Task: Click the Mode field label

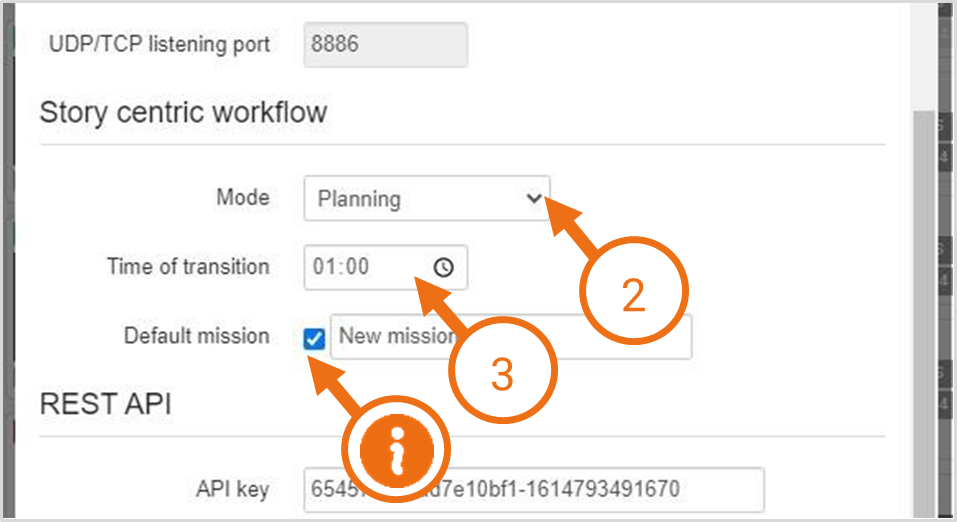Action: coord(243,197)
